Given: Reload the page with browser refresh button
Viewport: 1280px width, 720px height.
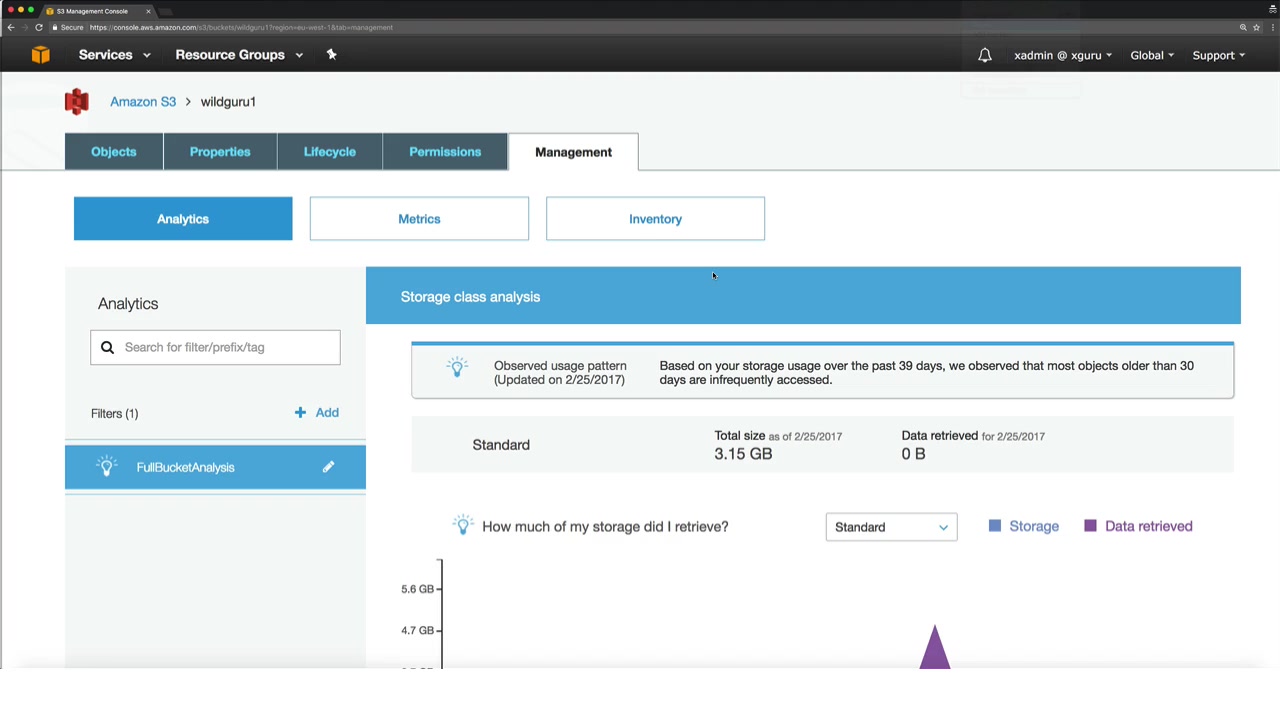Looking at the screenshot, I should tap(39, 27).
